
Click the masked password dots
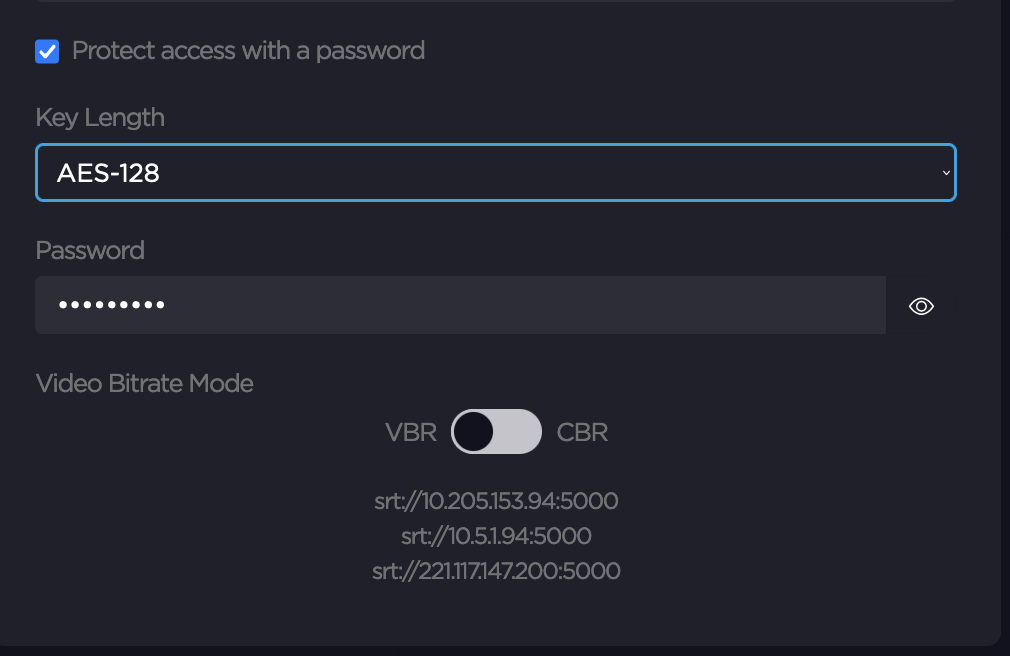pyautogui.click(x=111, y=305)
